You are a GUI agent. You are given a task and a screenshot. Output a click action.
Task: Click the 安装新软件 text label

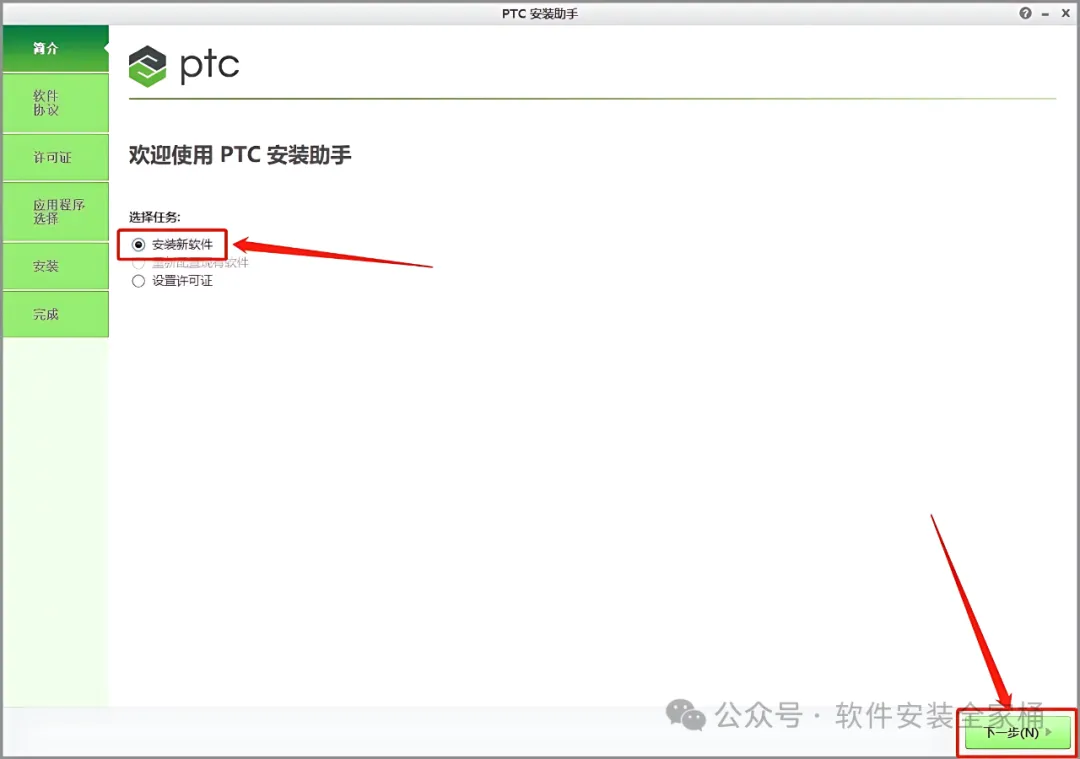click(183, 245)
